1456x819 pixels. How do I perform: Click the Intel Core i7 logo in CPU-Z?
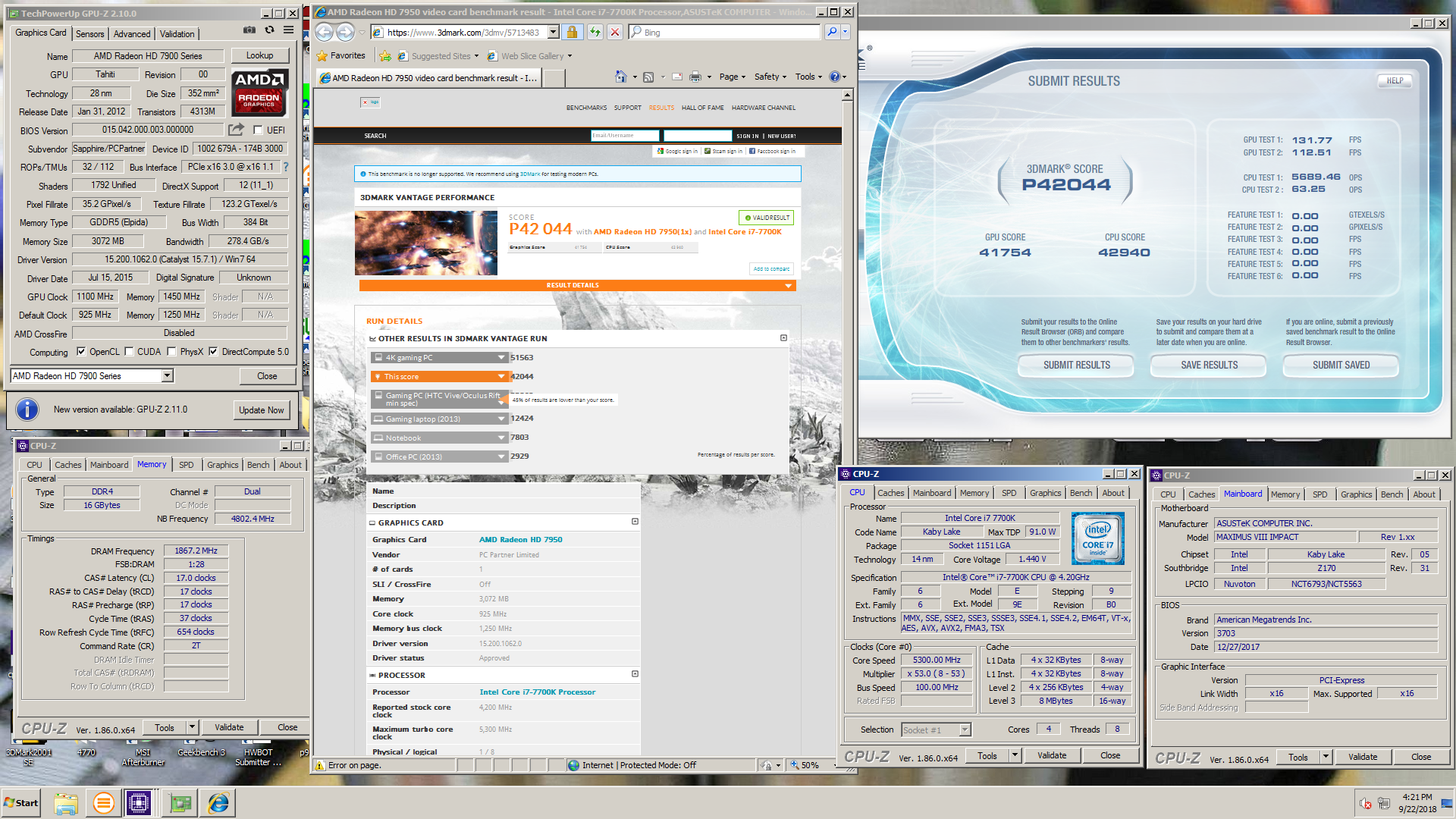[x=1097, y=538]
